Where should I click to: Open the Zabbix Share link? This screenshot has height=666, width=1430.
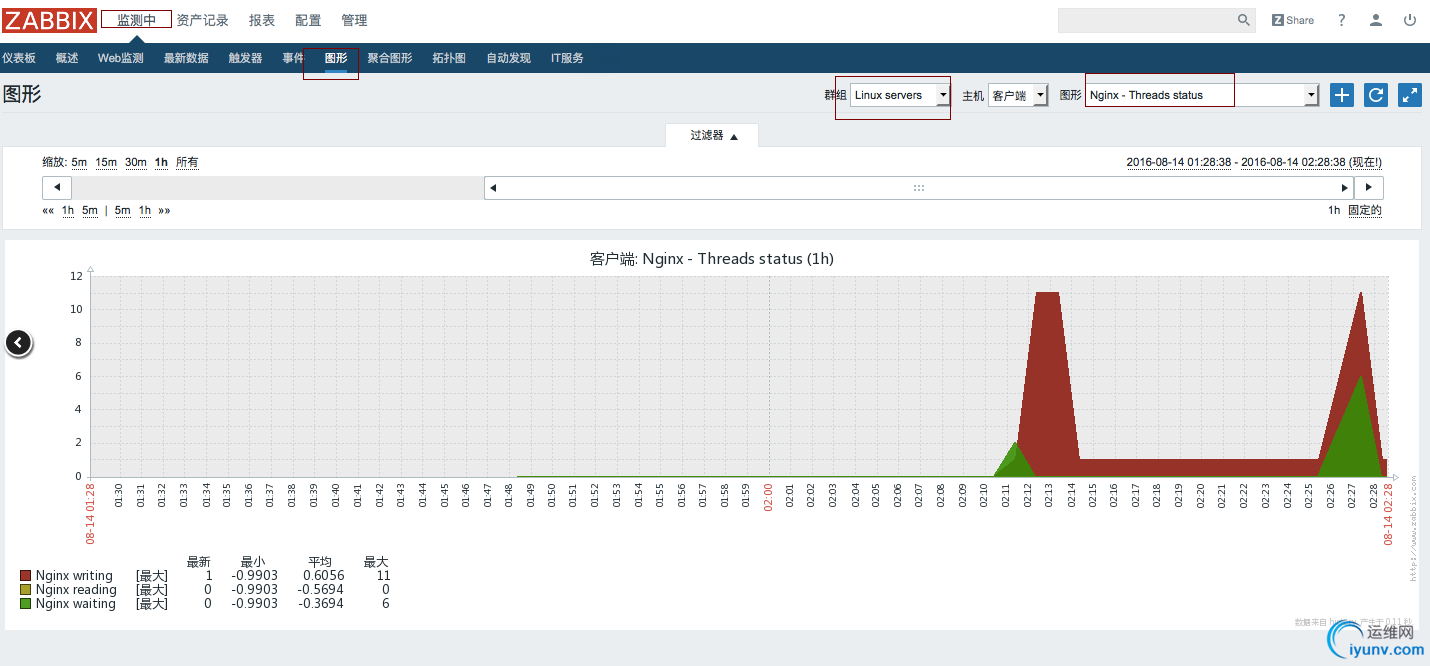click(x=1293, y=20)
